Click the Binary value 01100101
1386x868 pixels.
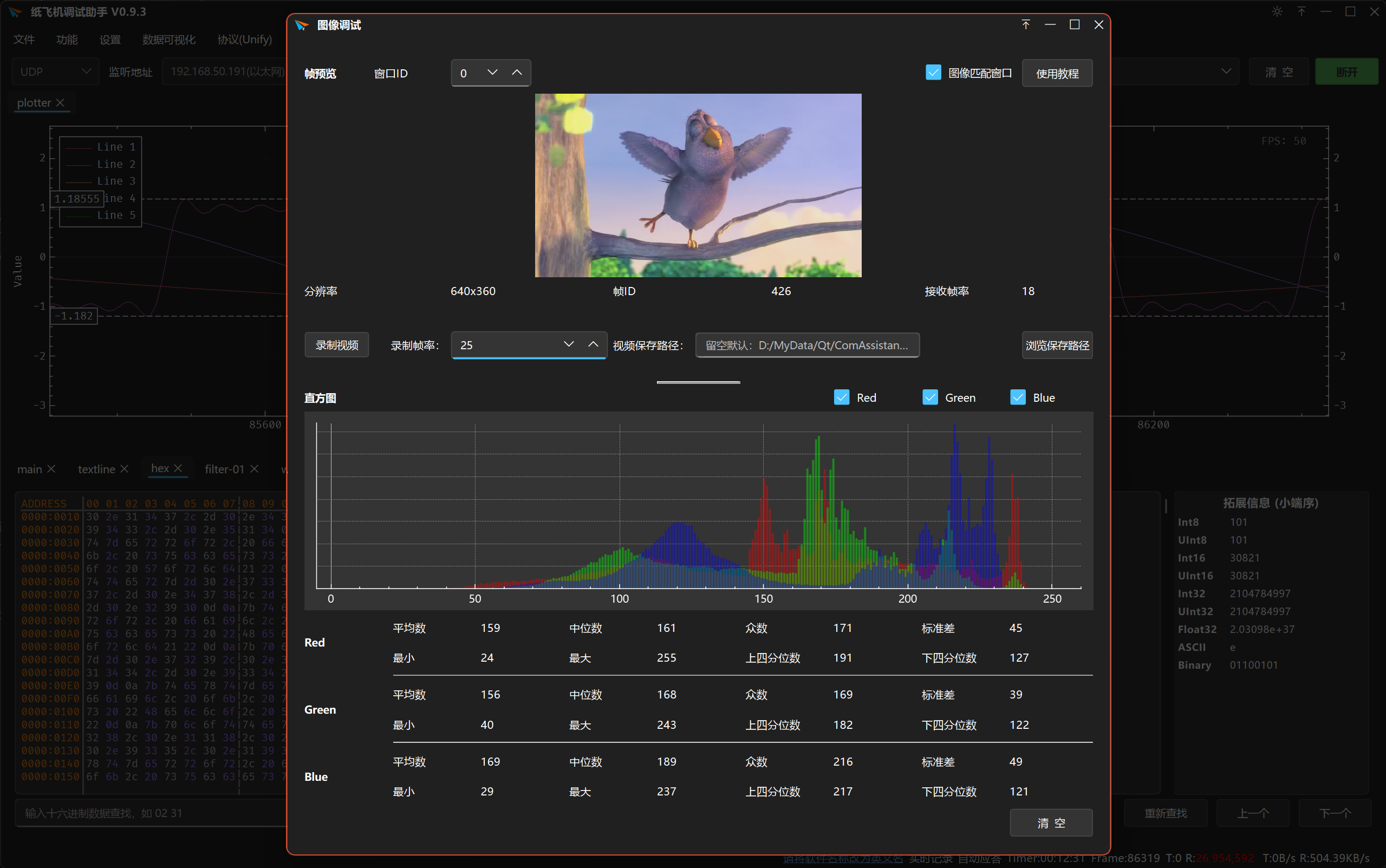1253,665
